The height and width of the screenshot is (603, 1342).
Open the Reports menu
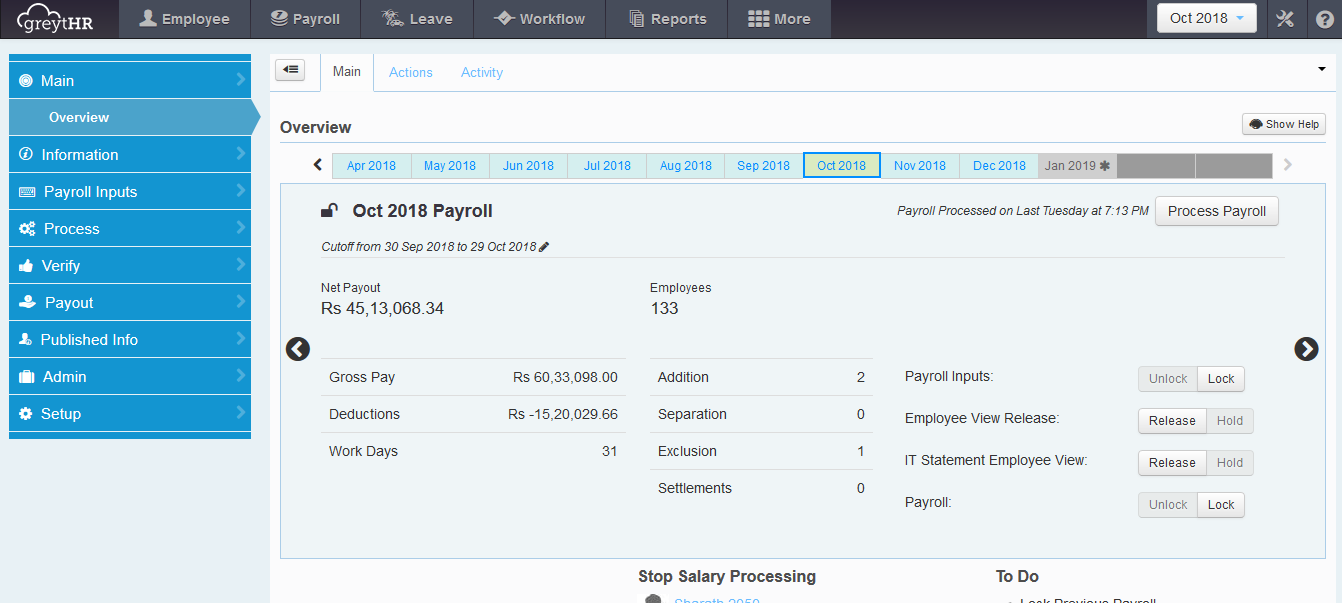[x=666, y=18]
